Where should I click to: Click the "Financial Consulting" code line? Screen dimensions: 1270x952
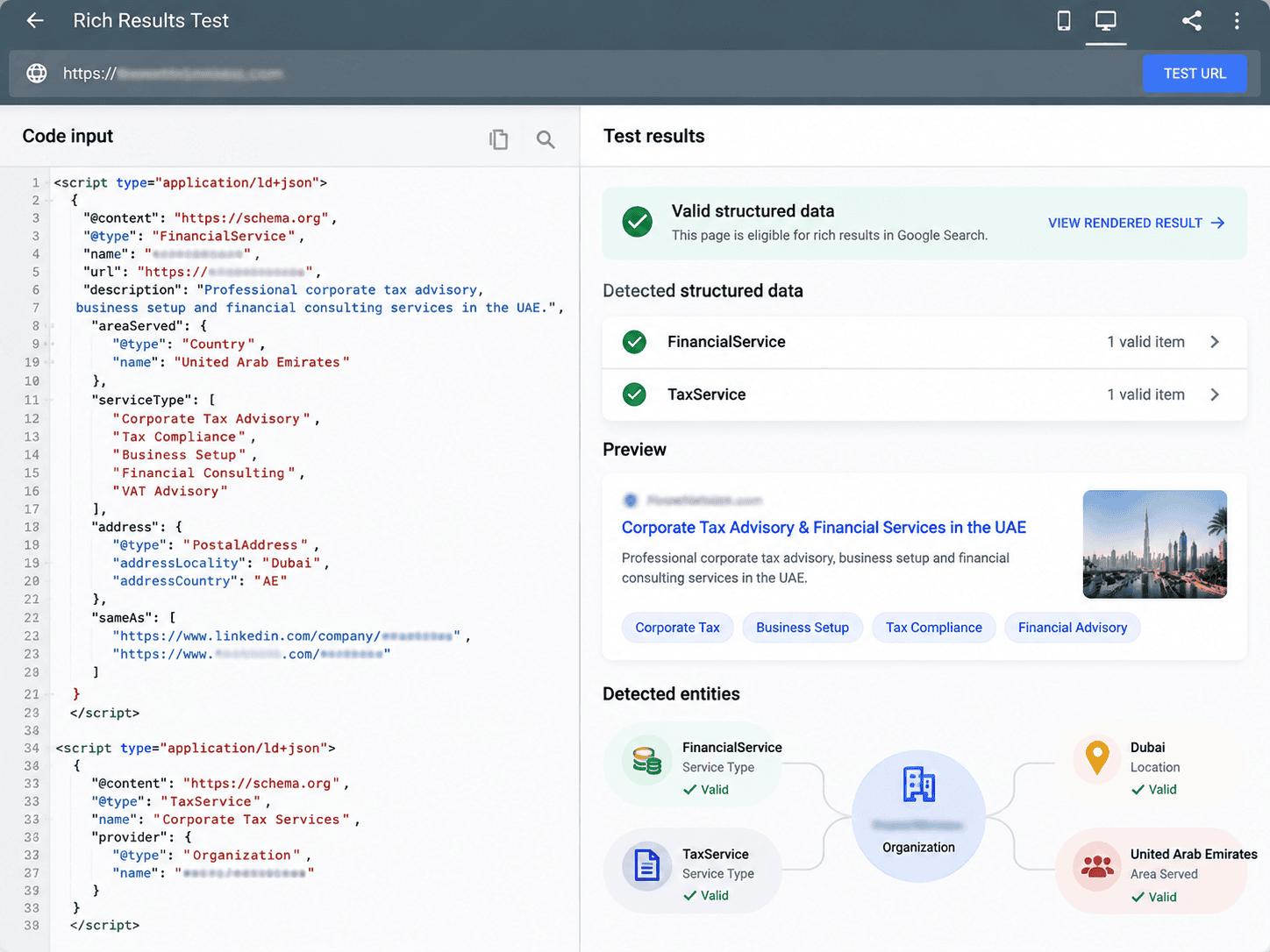point(208,472)
